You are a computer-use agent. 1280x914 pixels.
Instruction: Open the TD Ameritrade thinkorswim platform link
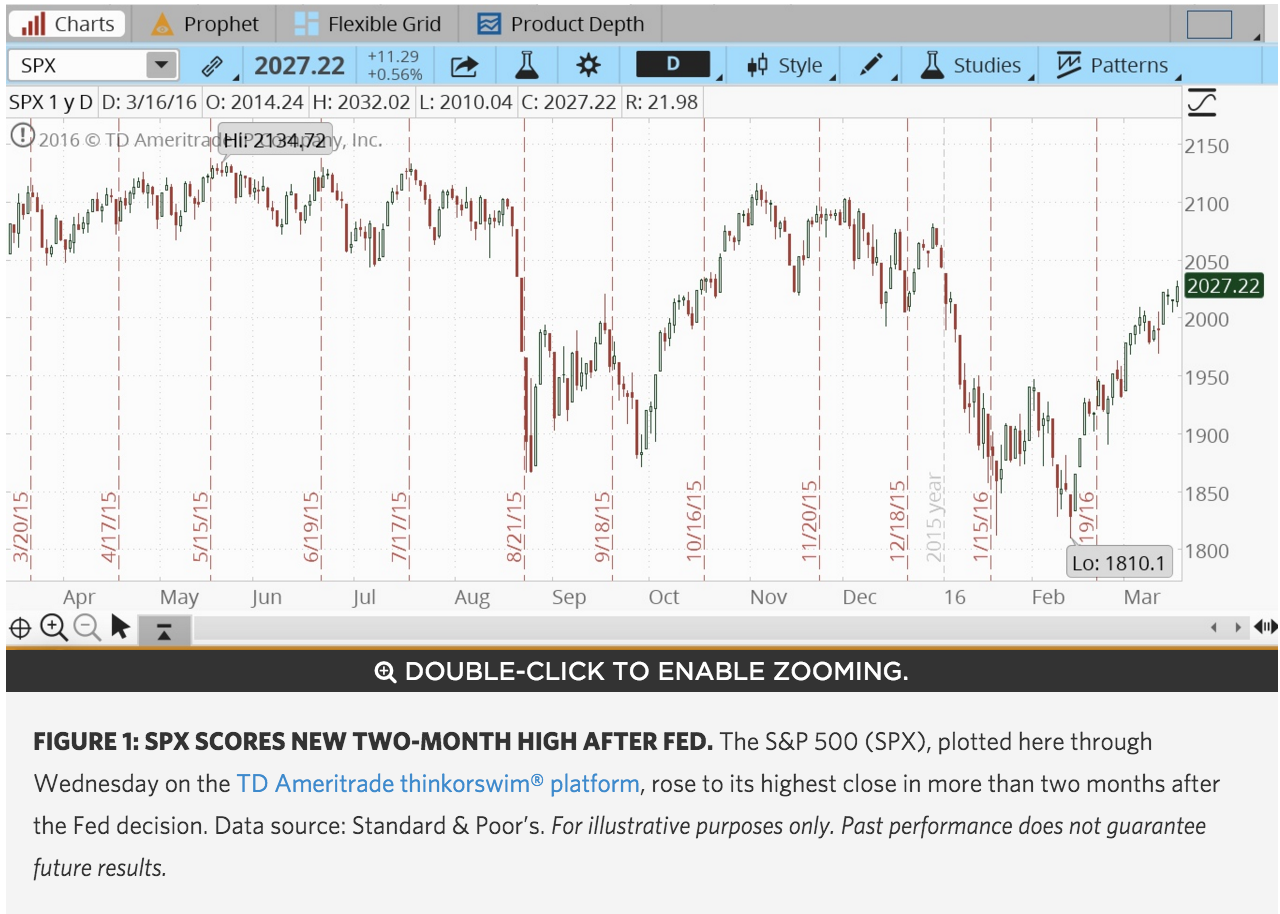[x=438, y=784]
